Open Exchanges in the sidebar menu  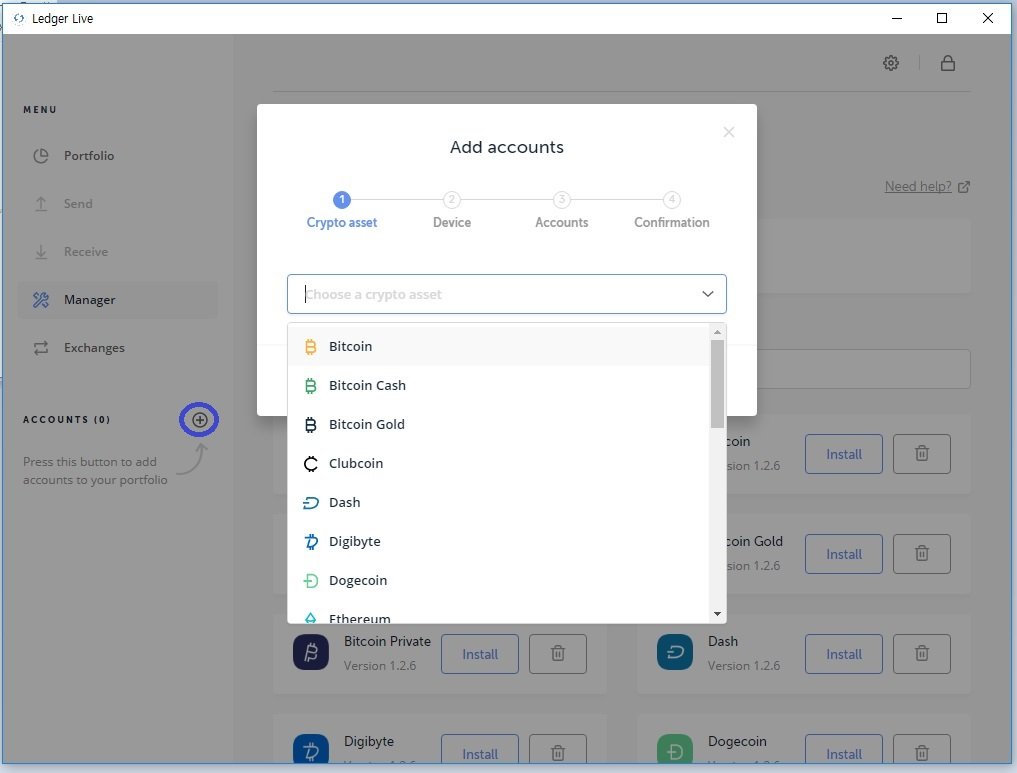(x=117, y=348)
